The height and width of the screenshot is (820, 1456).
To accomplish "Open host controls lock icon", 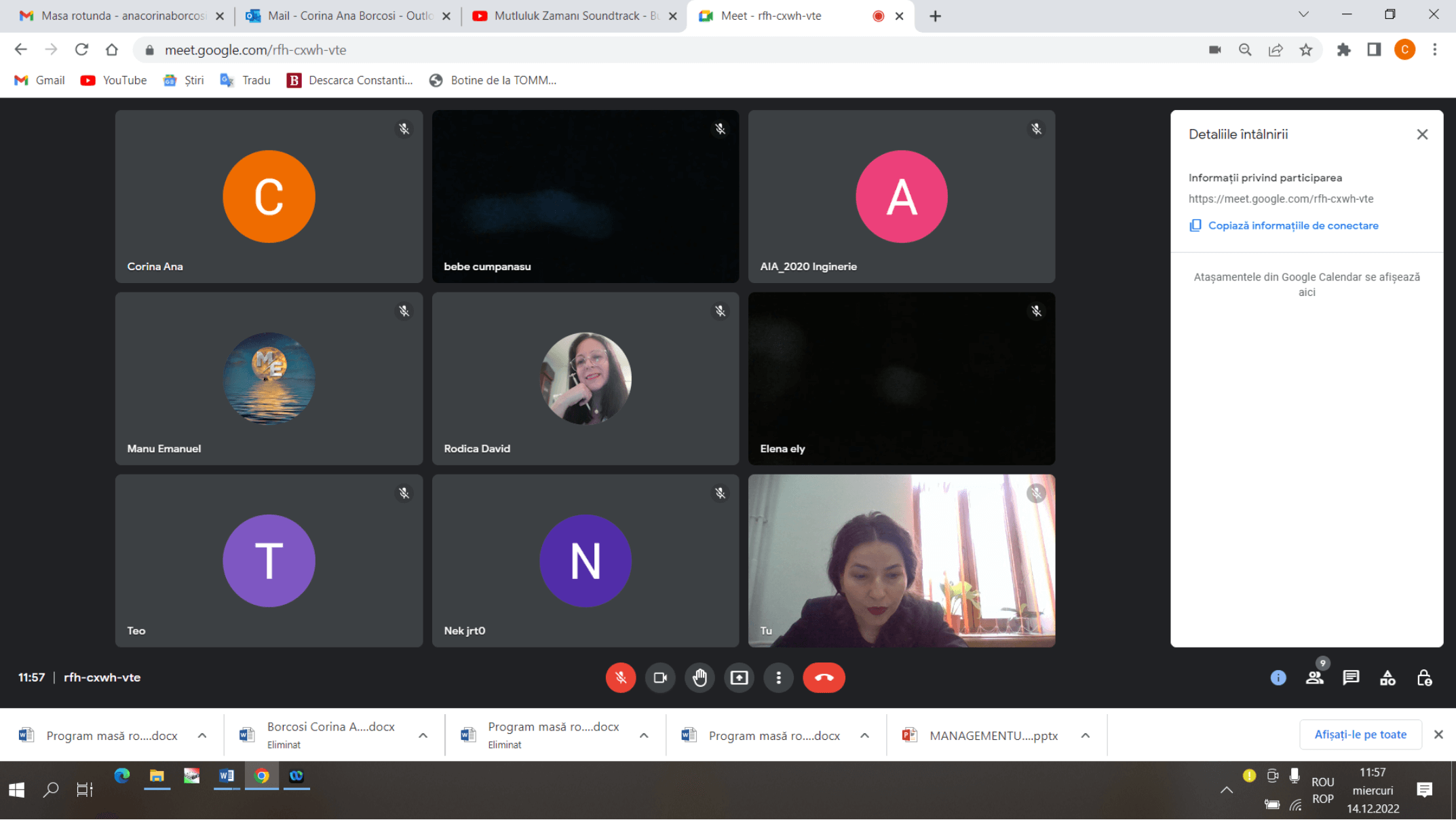I will click(x=1424, y=677).
